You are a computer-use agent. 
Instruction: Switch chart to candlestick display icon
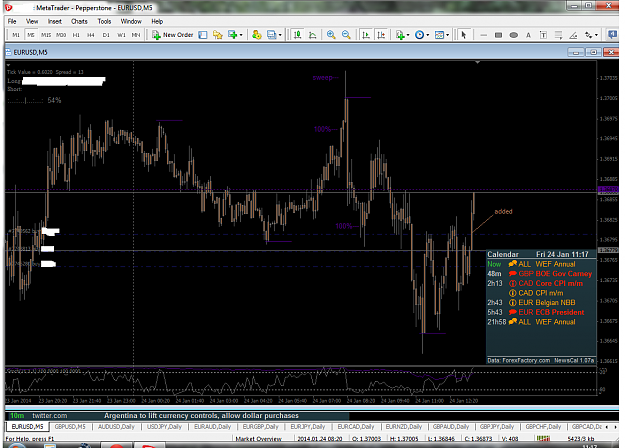[x=297, y=35]
